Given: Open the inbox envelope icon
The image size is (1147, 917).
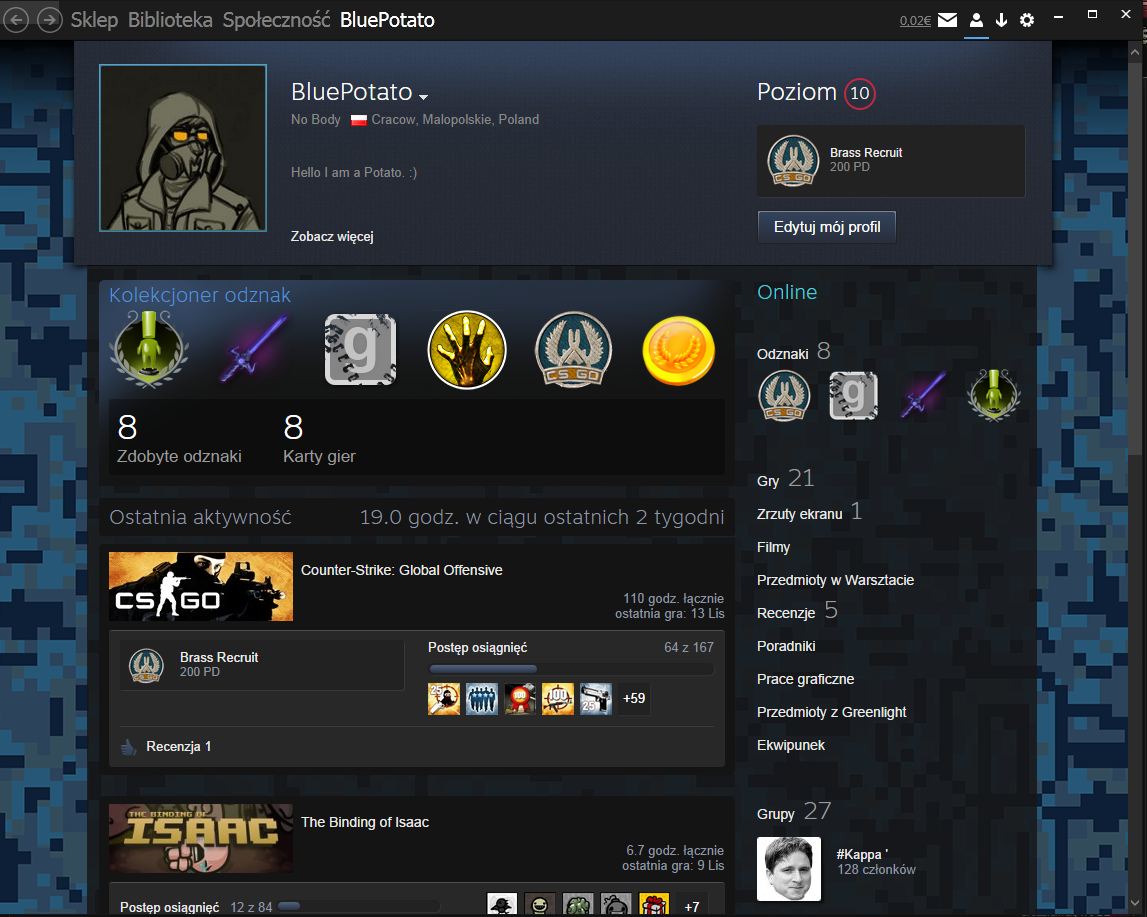Looking at the screenshot, I should pos(947,20).
